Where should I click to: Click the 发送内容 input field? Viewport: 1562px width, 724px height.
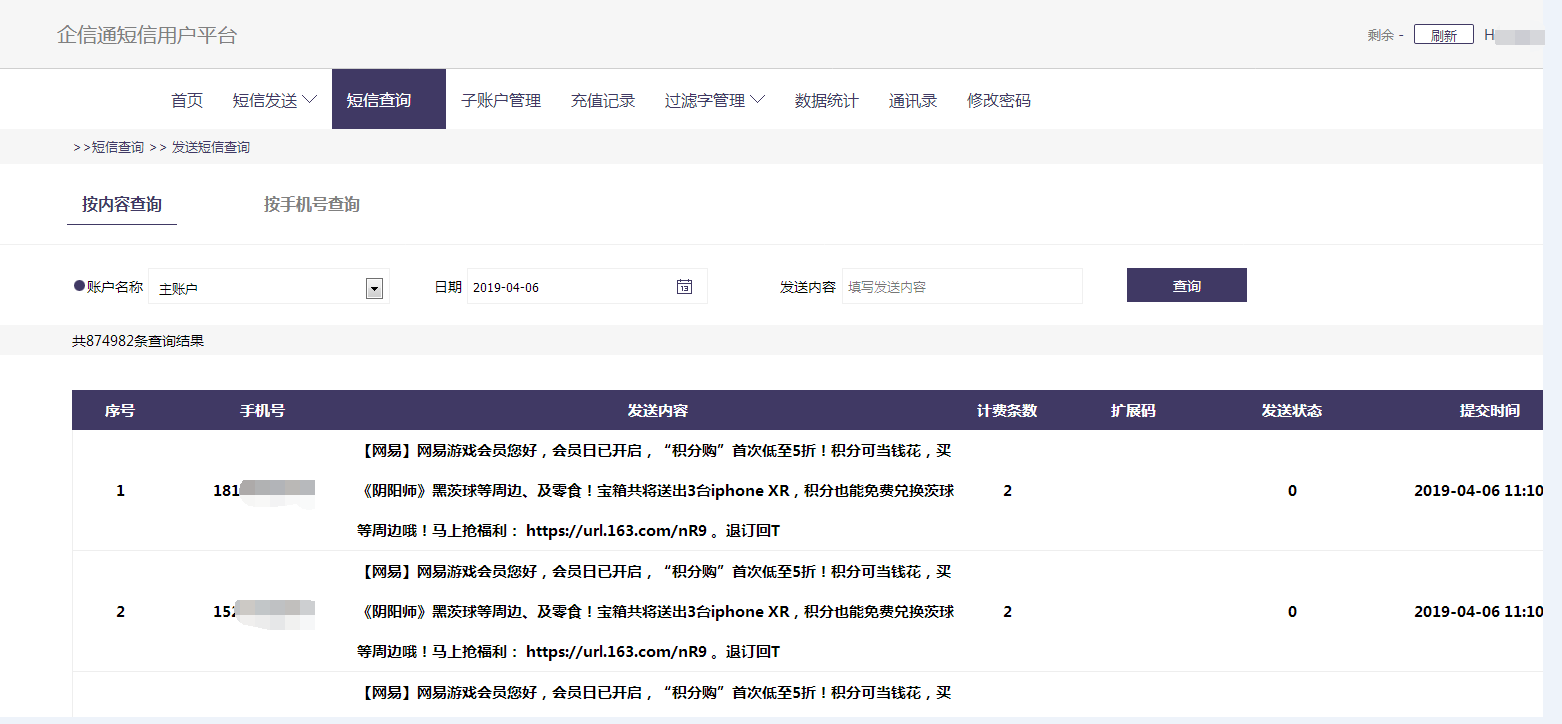[961, 287]
